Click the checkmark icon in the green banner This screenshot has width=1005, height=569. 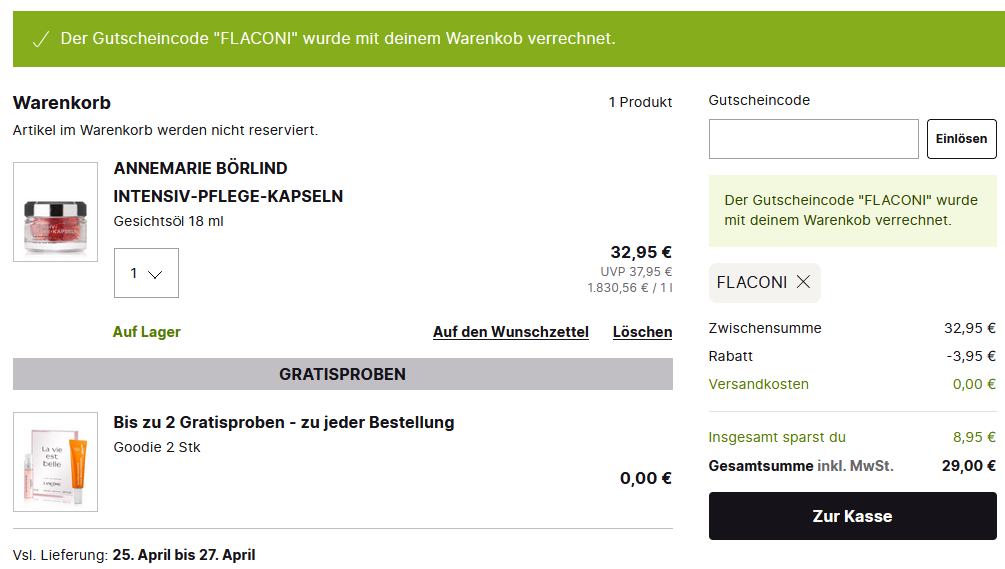[x=40, y=39]
